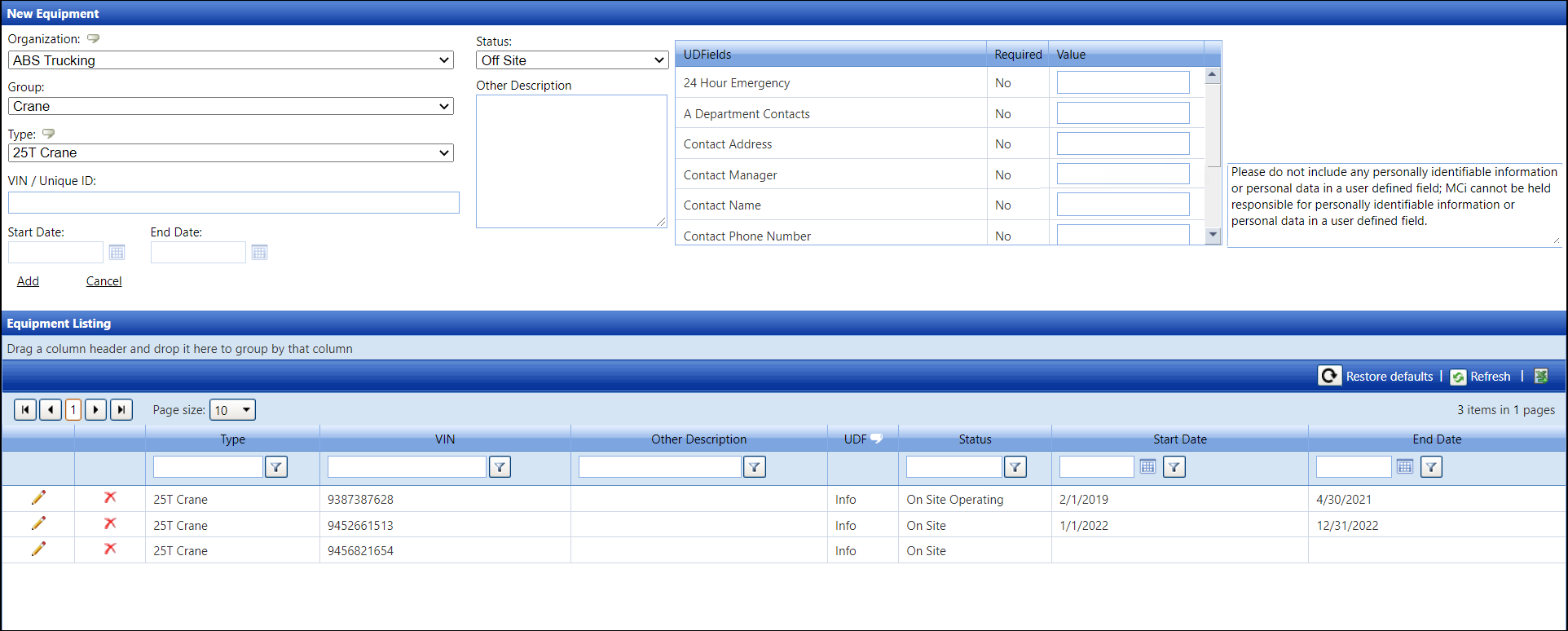
Task: Sort by the End Date column header
Action: pos(1436,439)
